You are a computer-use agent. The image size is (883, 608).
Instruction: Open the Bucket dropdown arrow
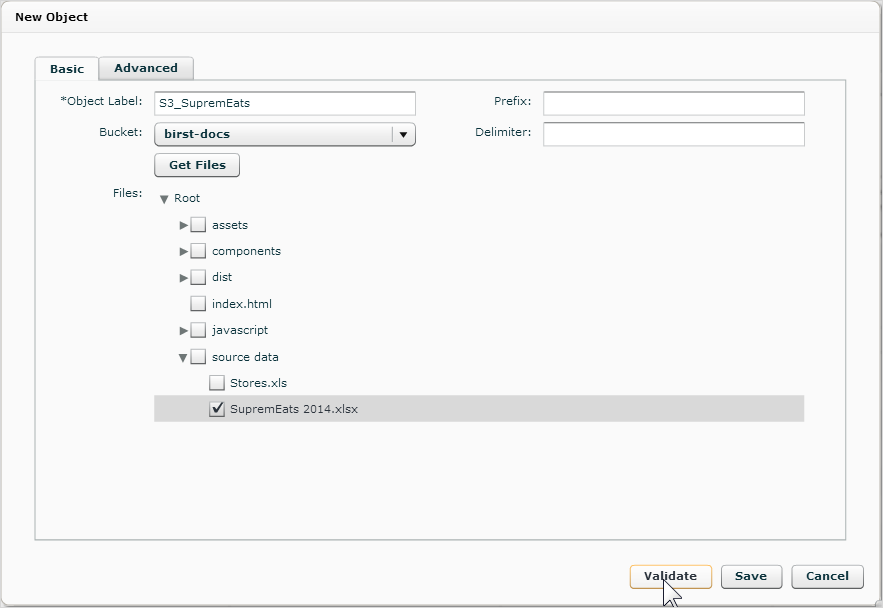403,135
